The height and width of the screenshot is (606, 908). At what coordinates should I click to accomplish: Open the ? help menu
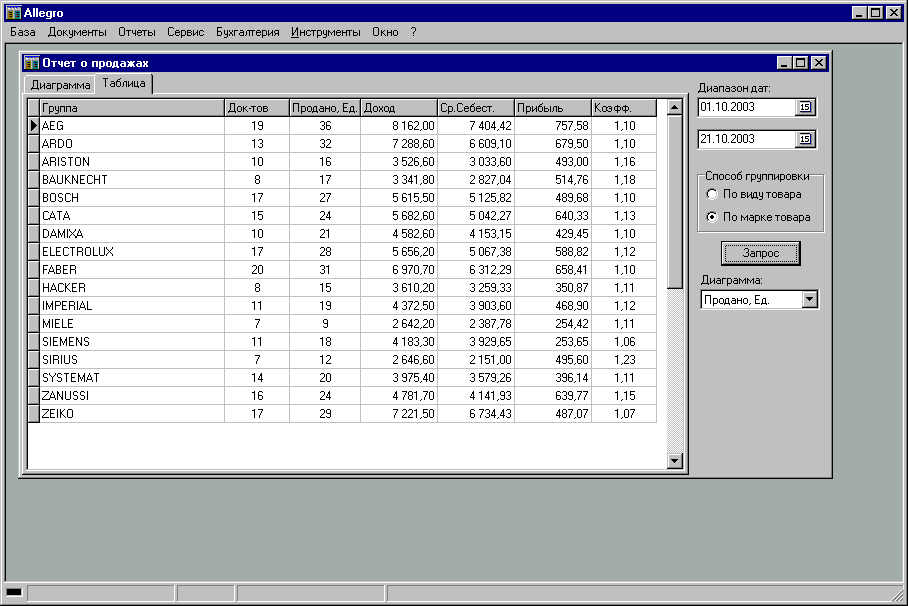coord(413,32)
